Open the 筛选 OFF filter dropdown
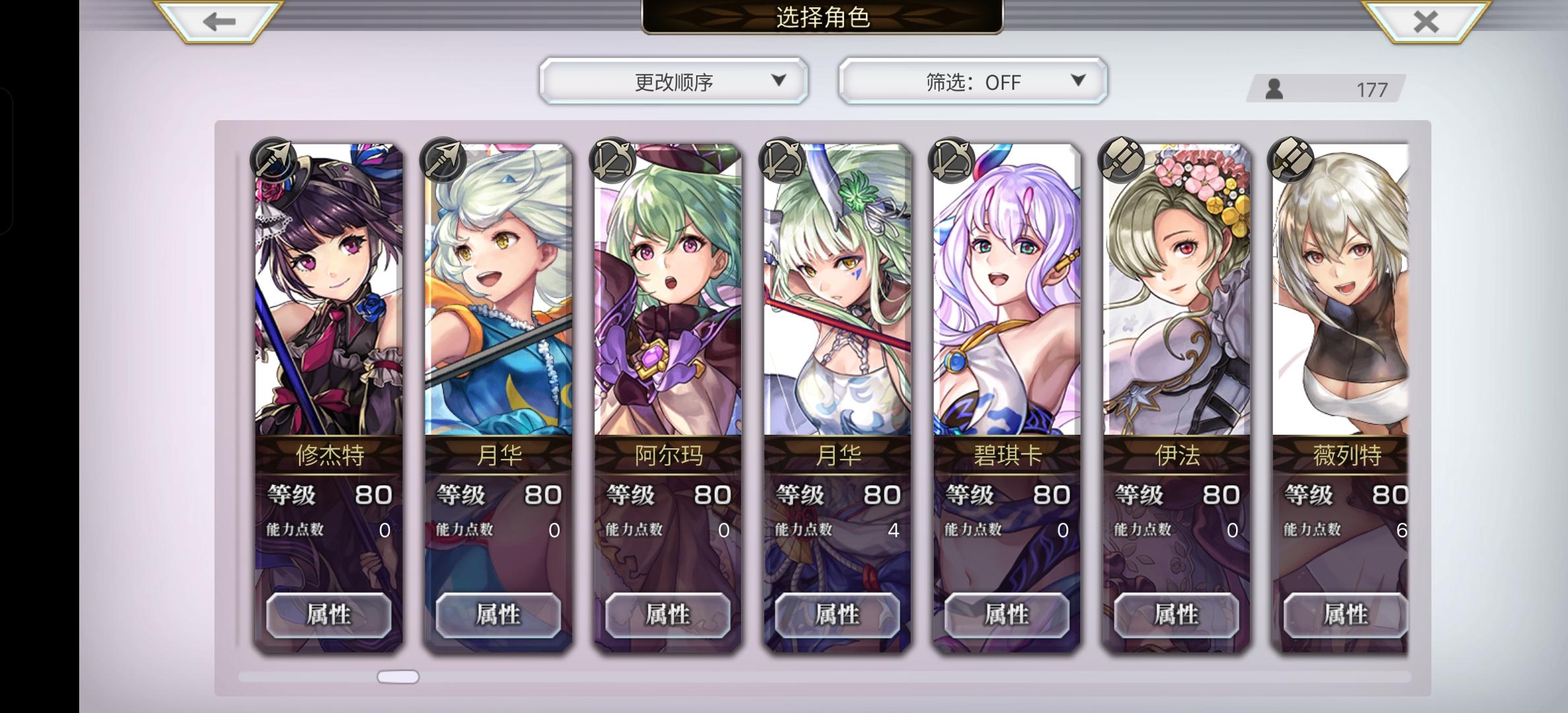This screenshot has width=1568, height=713. click(973, 81)
